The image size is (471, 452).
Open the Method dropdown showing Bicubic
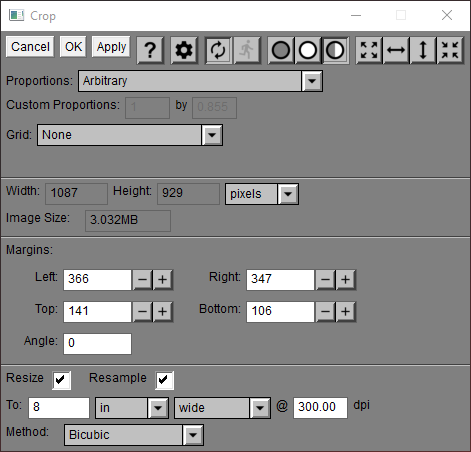(x=134, y=435)
